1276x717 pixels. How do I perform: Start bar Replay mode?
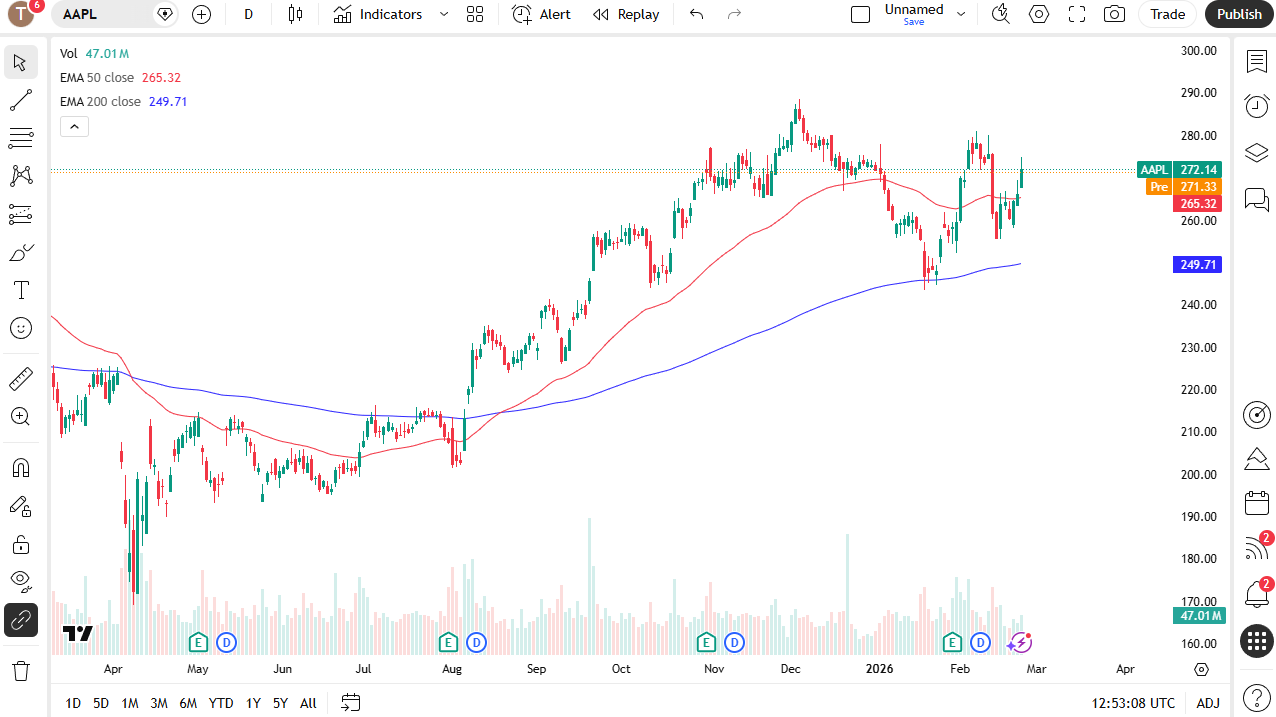pyautogui.click(x=626, y=14)
